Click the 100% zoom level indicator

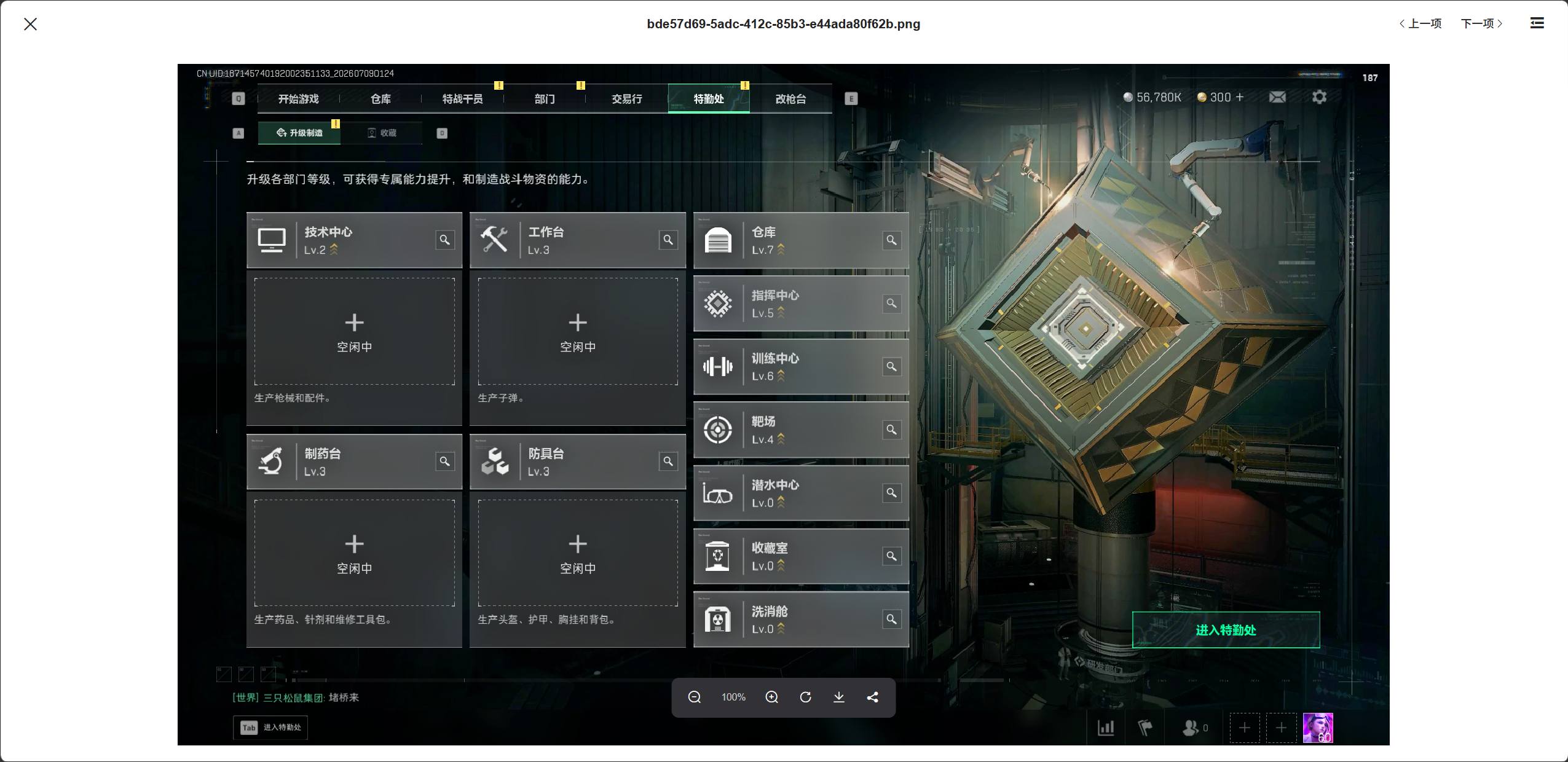[x=733, y=697]
